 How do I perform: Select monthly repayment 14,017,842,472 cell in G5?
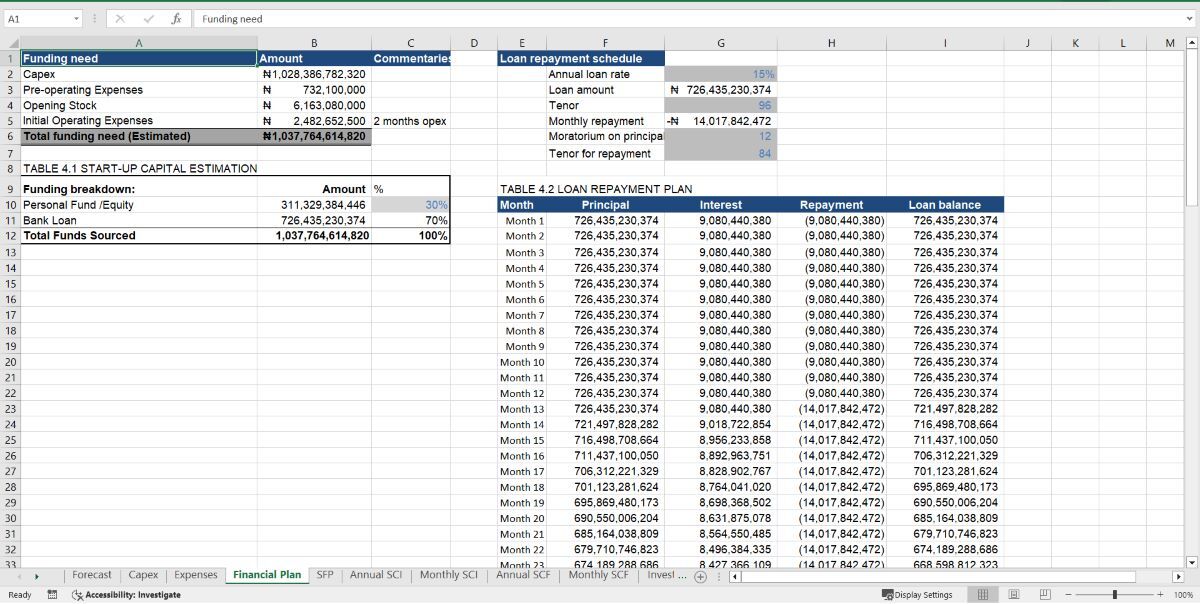[x=721, y=121]
